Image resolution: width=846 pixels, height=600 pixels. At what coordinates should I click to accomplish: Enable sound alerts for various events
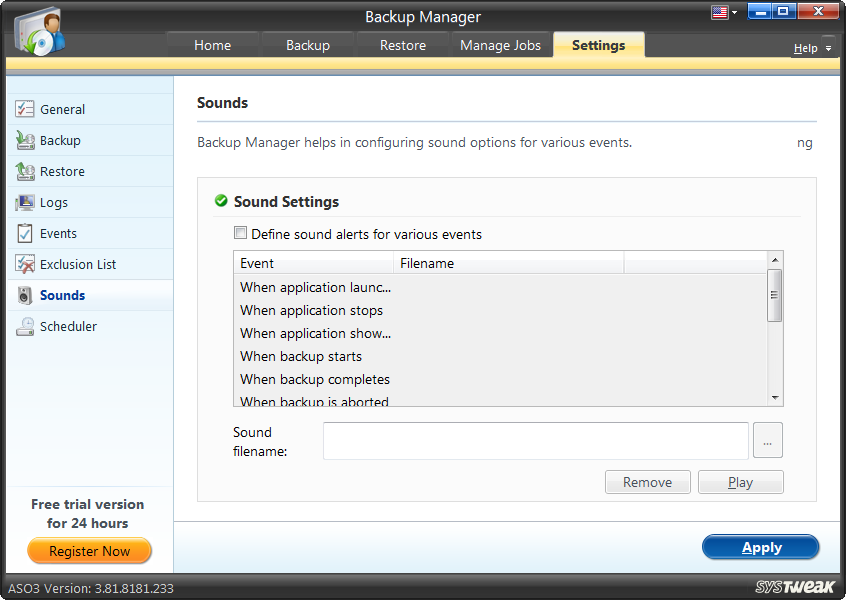tap(240, 232)
